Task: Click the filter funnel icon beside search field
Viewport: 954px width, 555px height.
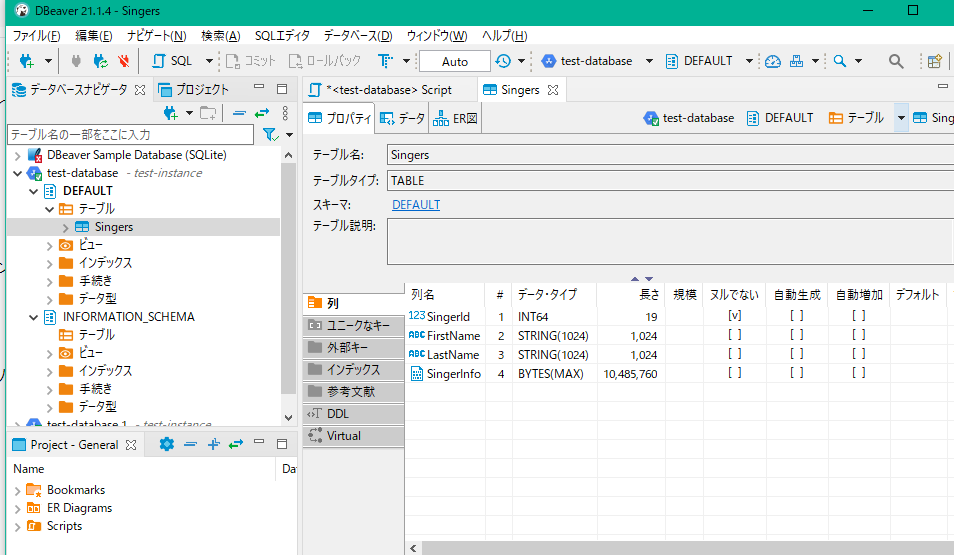Action: point(270,134)
